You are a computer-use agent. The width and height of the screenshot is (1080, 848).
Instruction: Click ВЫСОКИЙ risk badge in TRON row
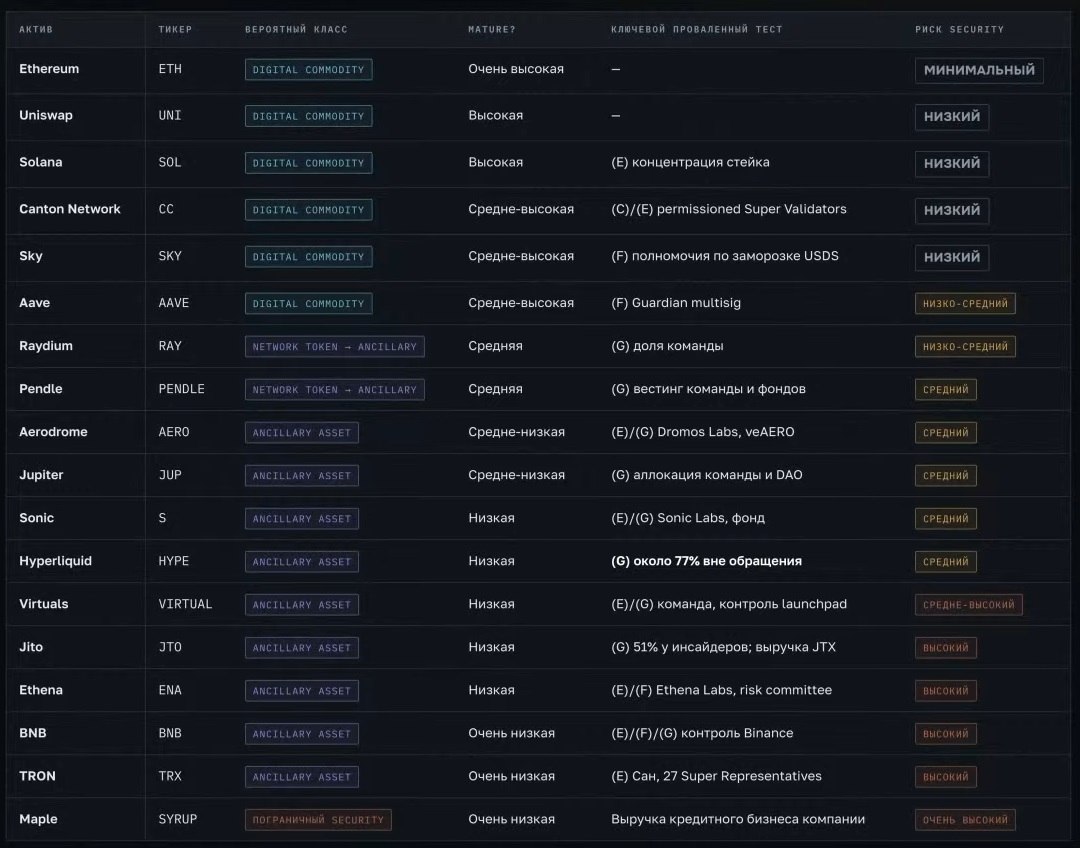(946, 777)
